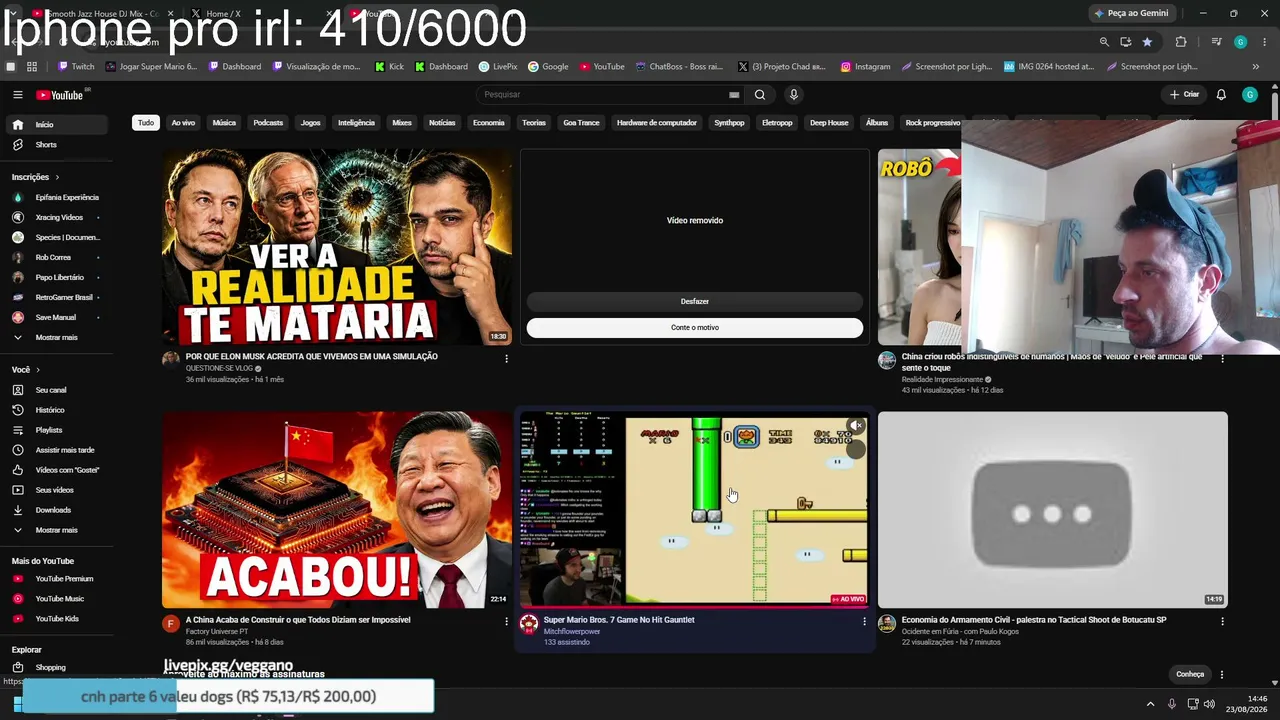Viewport: 1280px width, 720px height.
Task: Open the Instagram bookmark
Action: click(865, 67)
